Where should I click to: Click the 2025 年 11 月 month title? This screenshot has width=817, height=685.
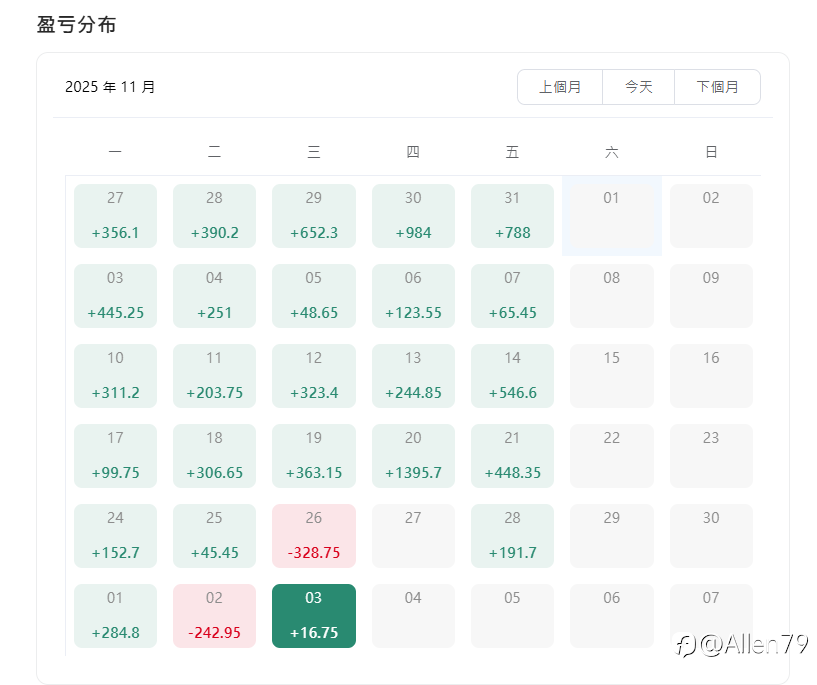110,87
